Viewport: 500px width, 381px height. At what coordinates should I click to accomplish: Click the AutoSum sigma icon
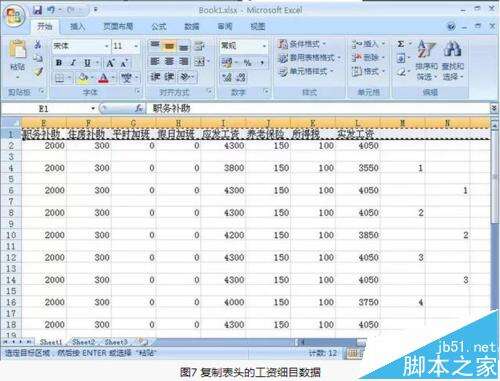[x=401, y=44]
